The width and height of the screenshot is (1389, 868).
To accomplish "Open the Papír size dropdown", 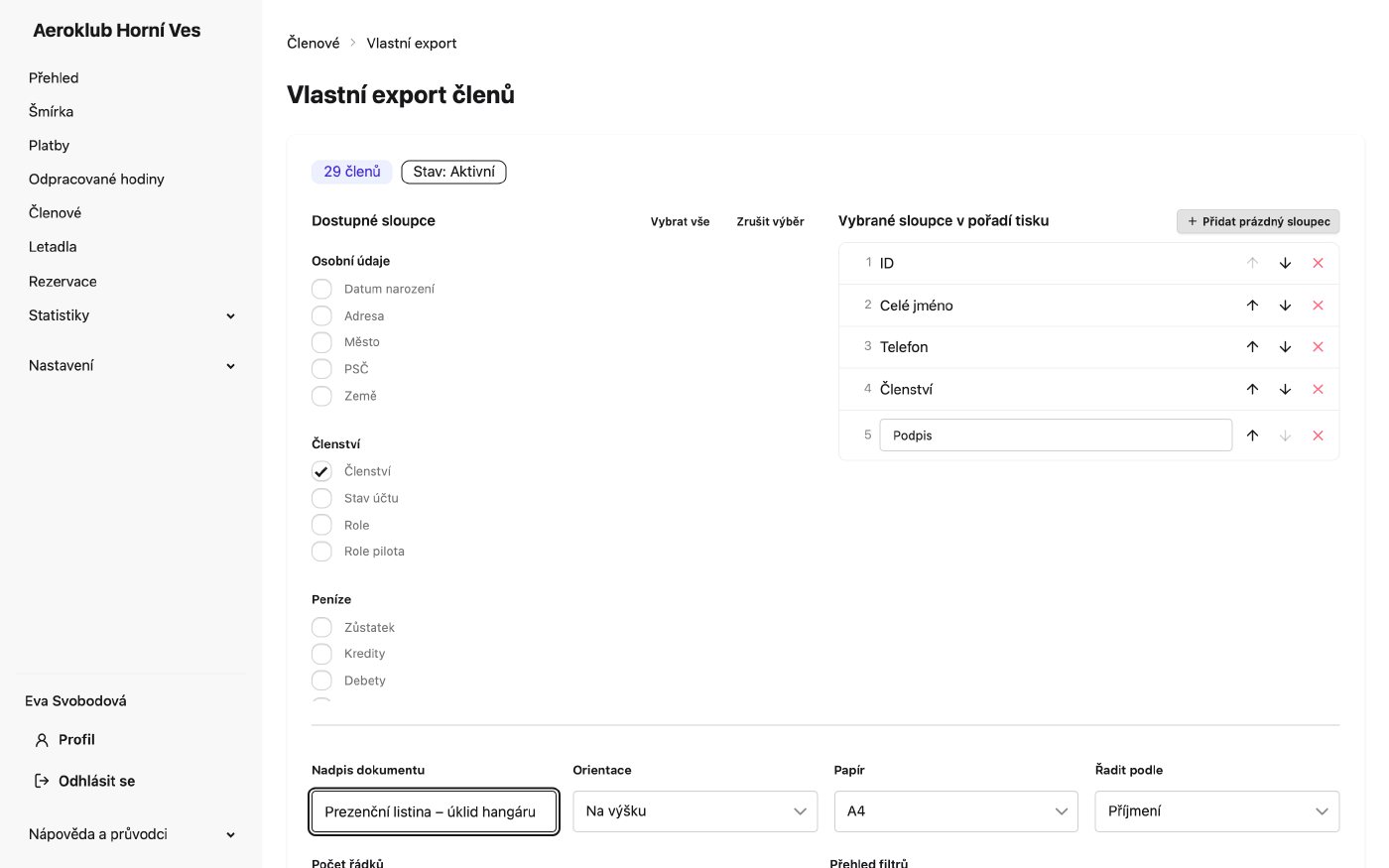I will [x=956, y=811].
